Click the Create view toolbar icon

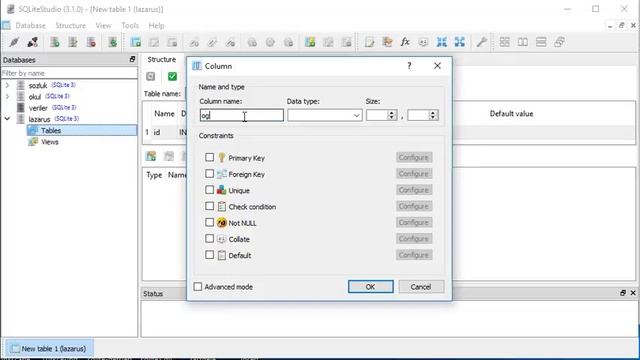pyautogui.click(x=310, y=42)
